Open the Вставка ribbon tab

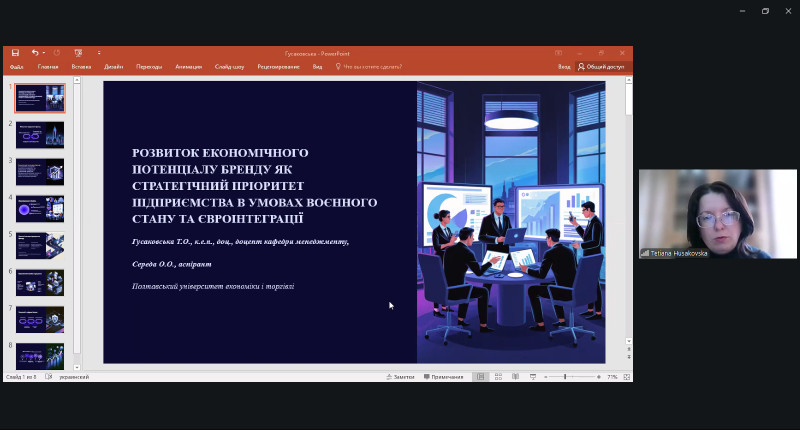click(81, 67)
